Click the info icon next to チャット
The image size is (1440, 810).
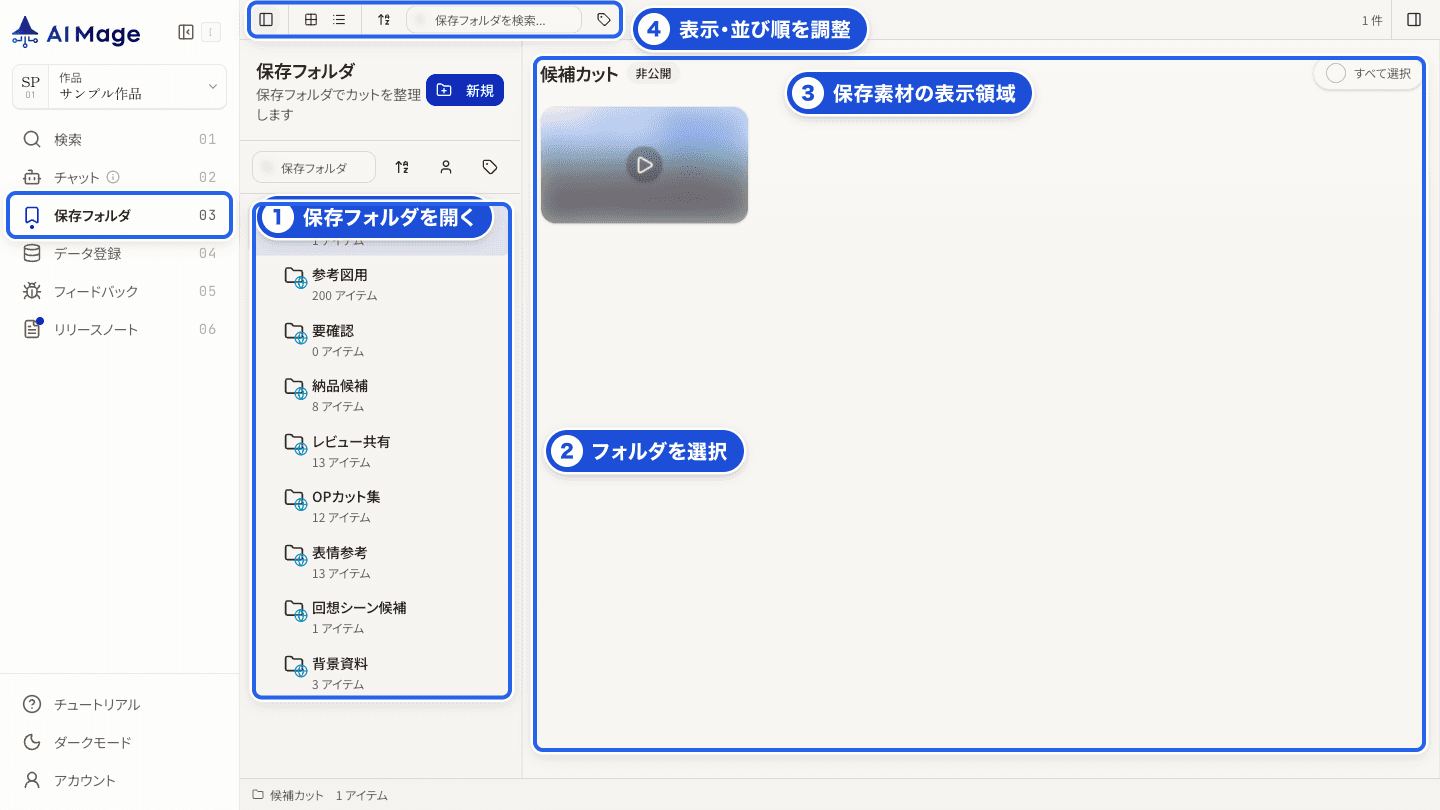pos(113,177)
